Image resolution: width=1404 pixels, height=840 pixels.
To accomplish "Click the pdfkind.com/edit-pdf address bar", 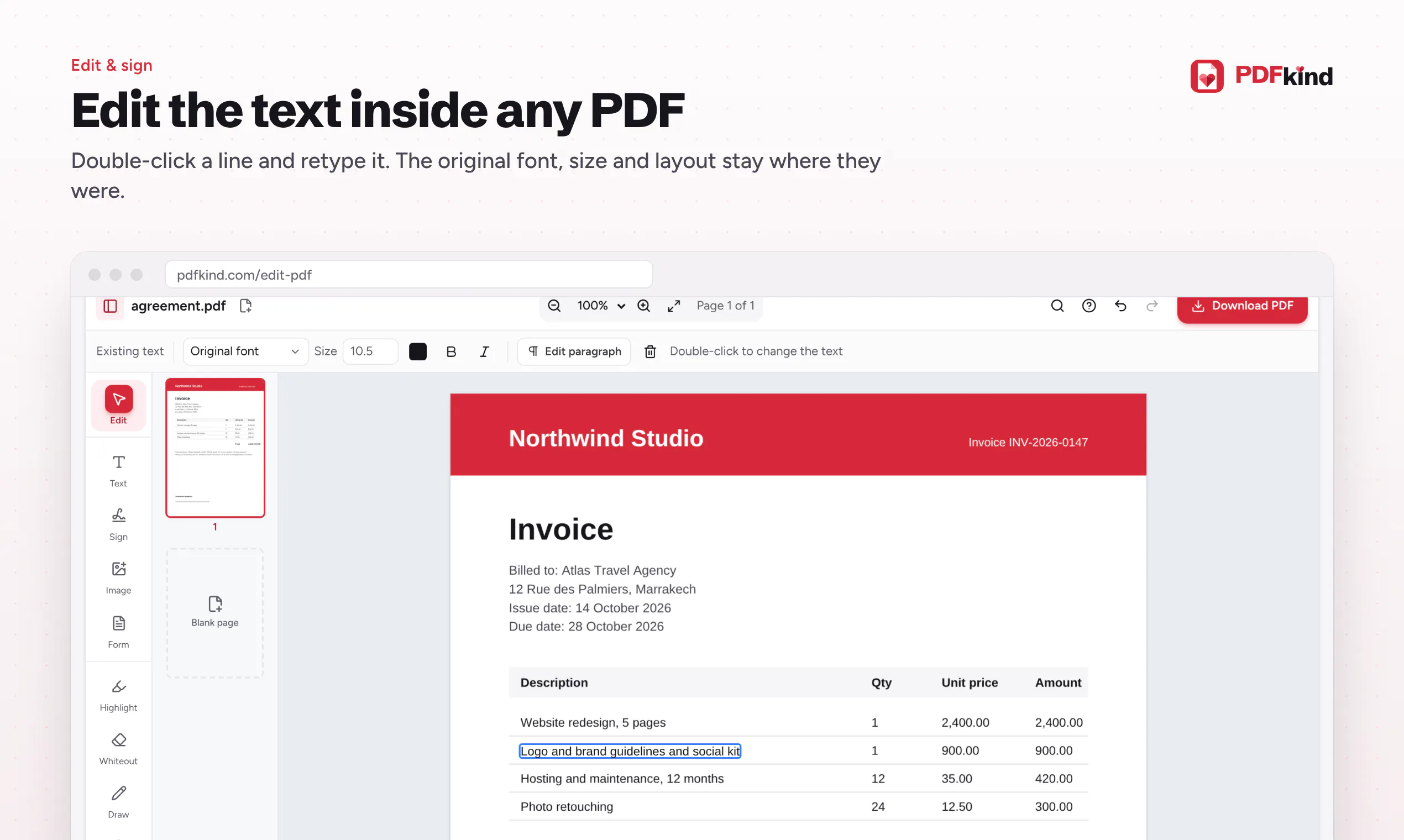I will point(408,275).
